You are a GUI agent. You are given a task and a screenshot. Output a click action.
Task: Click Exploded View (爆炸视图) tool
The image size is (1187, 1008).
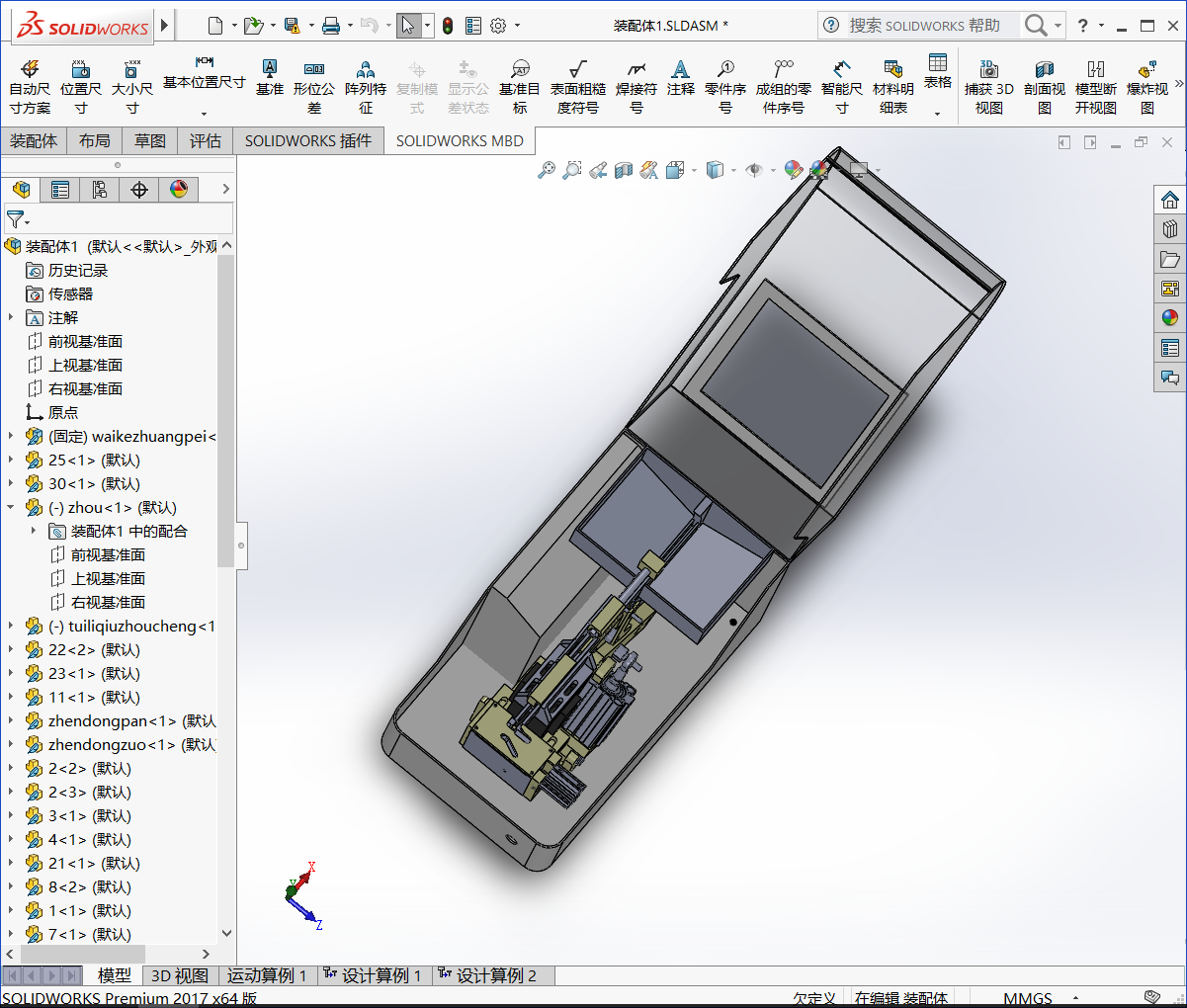coord(1147,87)
